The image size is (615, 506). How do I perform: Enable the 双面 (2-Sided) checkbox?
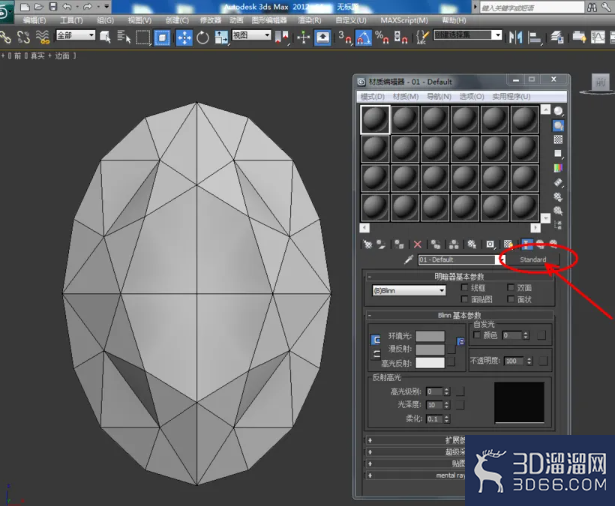tap(511, 288)
